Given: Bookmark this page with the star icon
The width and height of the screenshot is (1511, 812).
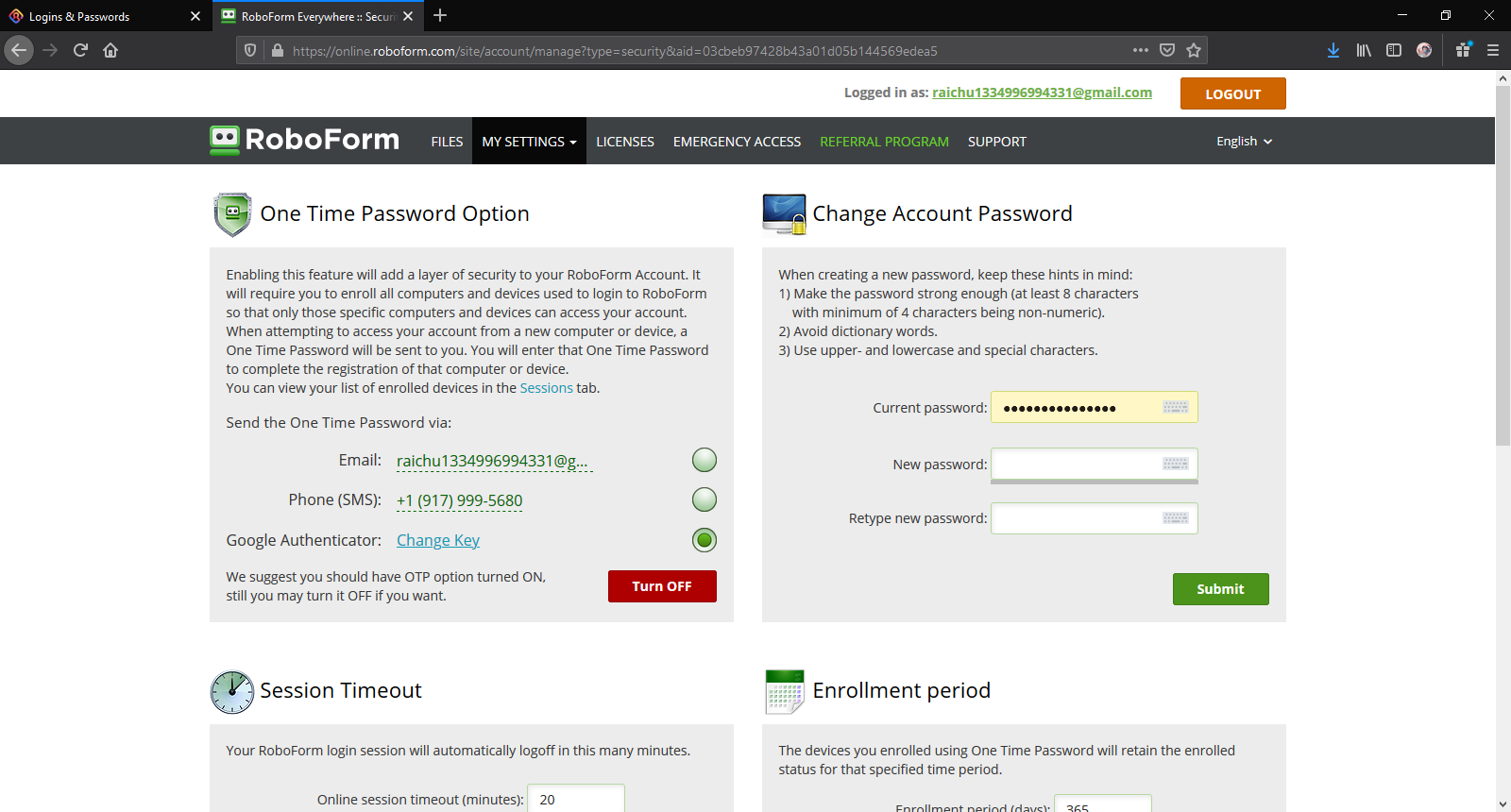Looking at the screenshot, I should 1194,50.
